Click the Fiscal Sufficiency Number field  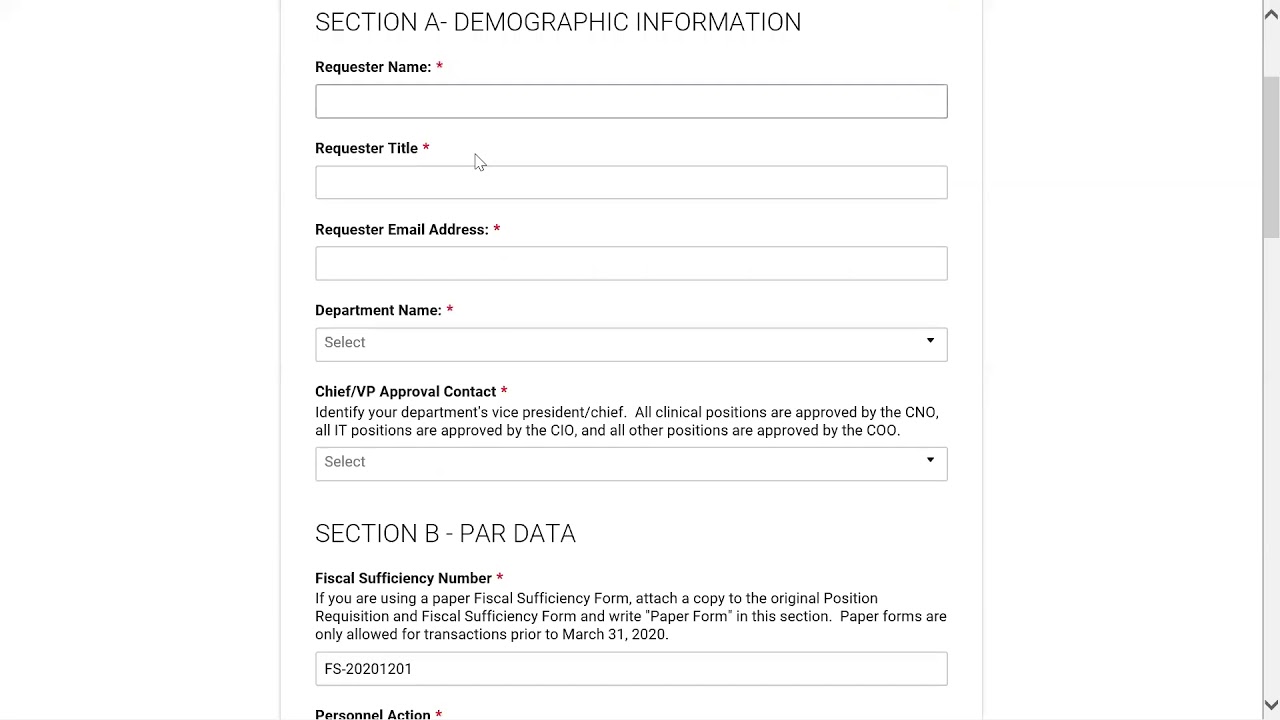coord(631,669)
